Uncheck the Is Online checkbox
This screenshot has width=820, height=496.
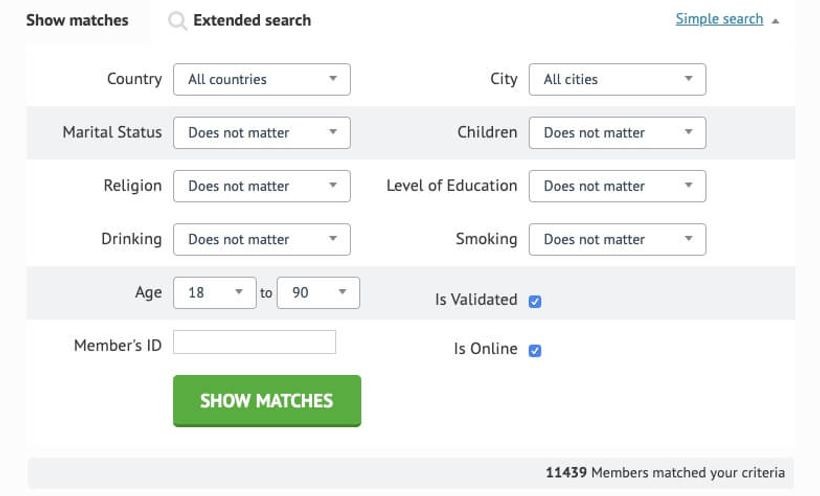535,350
